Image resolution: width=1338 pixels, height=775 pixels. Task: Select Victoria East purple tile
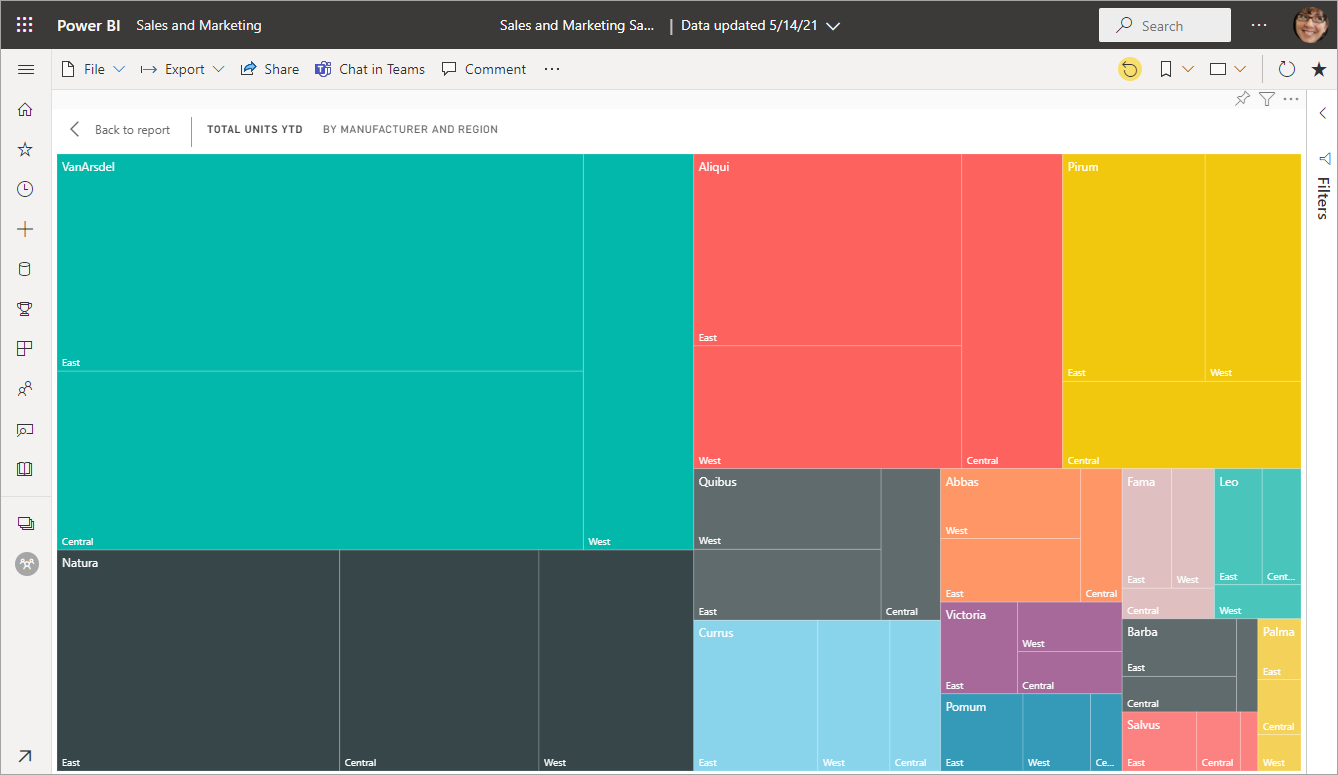[979, 648]
